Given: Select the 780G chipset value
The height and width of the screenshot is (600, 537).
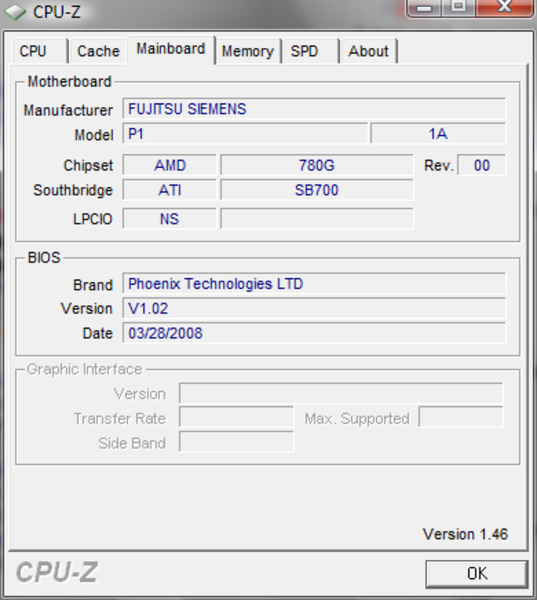Looking at the screenshot, I should coord(317,165).
